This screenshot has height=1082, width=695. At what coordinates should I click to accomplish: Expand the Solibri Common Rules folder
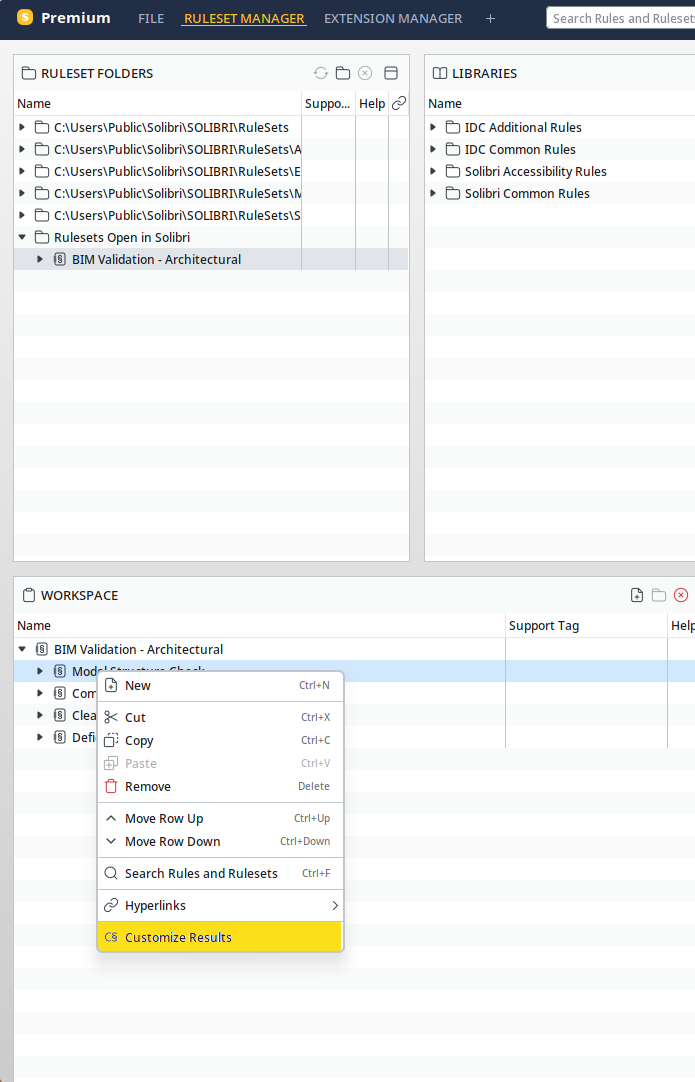click(433, 193)
